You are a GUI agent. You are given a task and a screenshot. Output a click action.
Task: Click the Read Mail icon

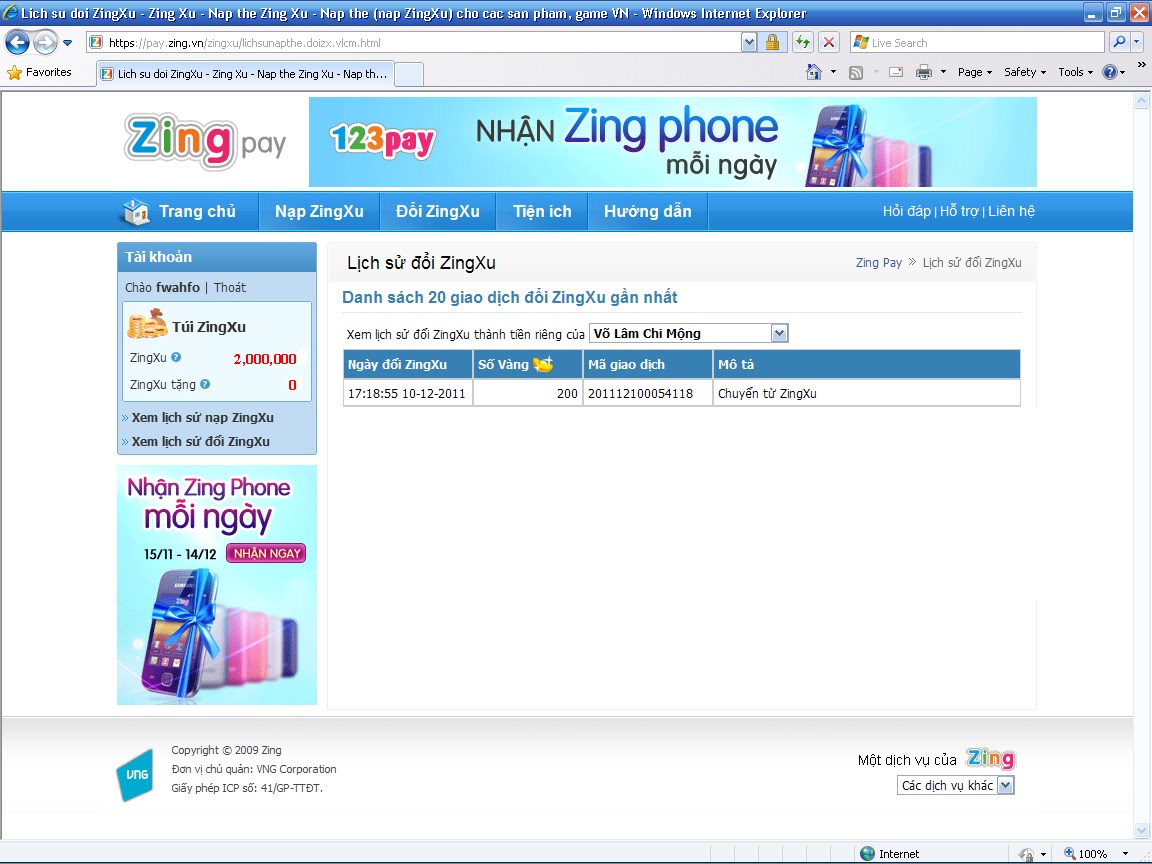pos(896,72)
